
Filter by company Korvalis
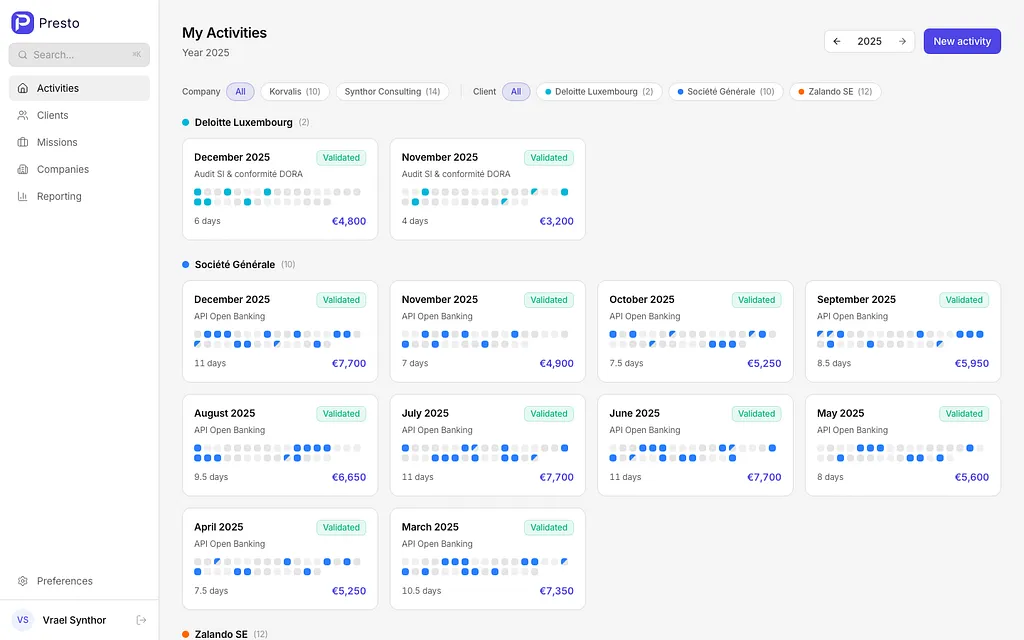pyautogui.click(x=295, y=91)
